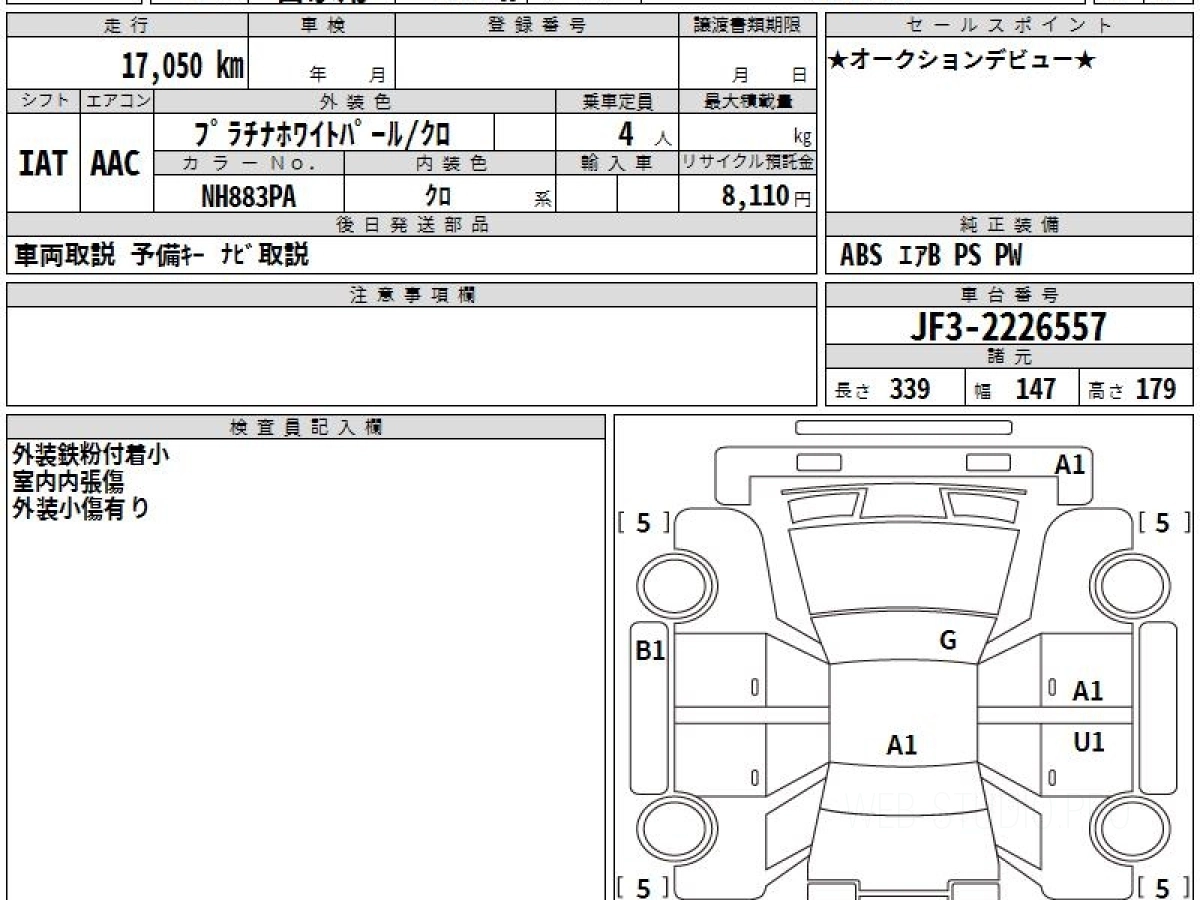Click the 高さ 179 height value
Viewport: 1200px width, 900px height.
click(x=1132, y=389)
